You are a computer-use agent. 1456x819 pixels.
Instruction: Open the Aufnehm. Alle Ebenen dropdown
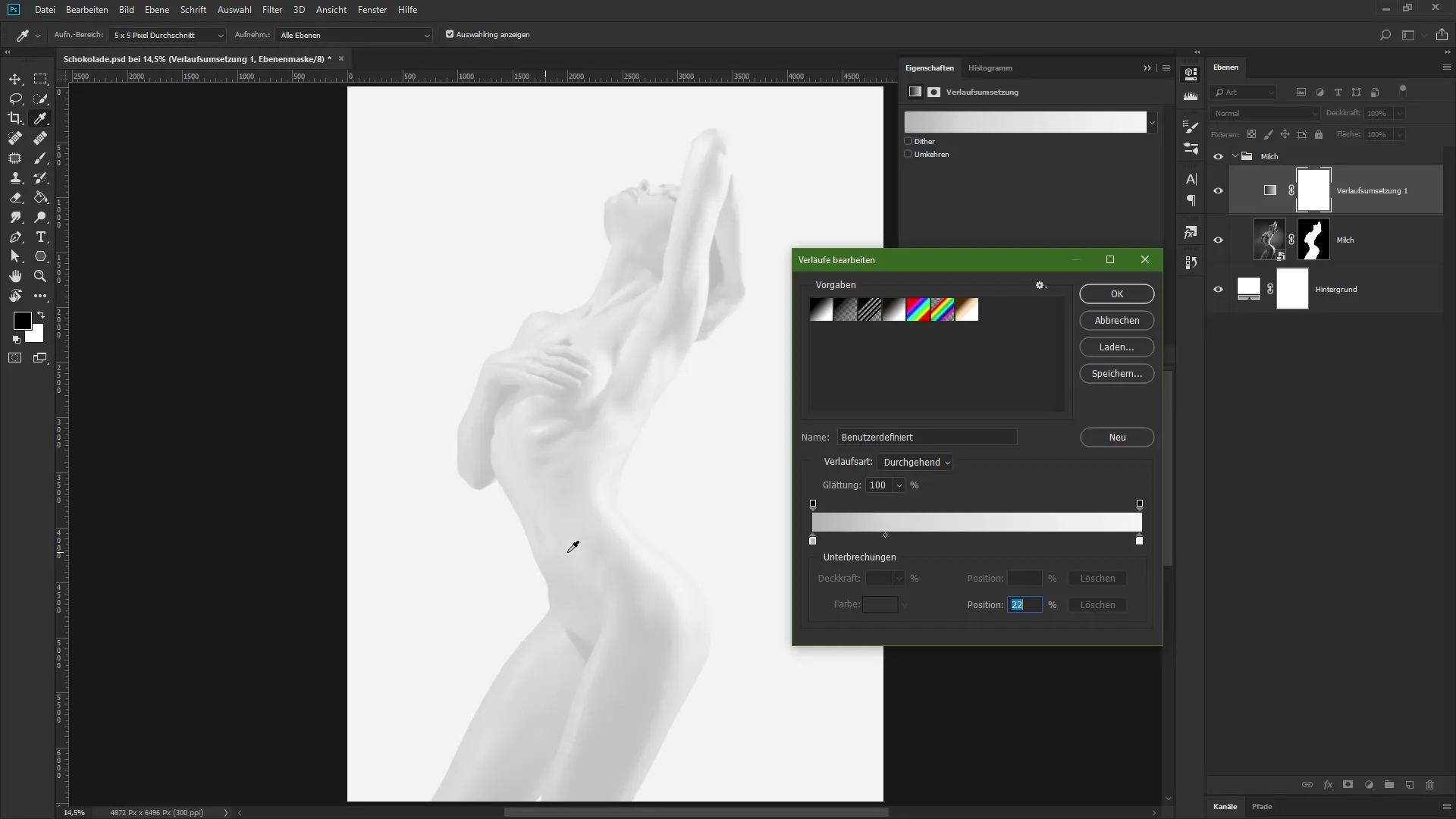click(354, 35)
